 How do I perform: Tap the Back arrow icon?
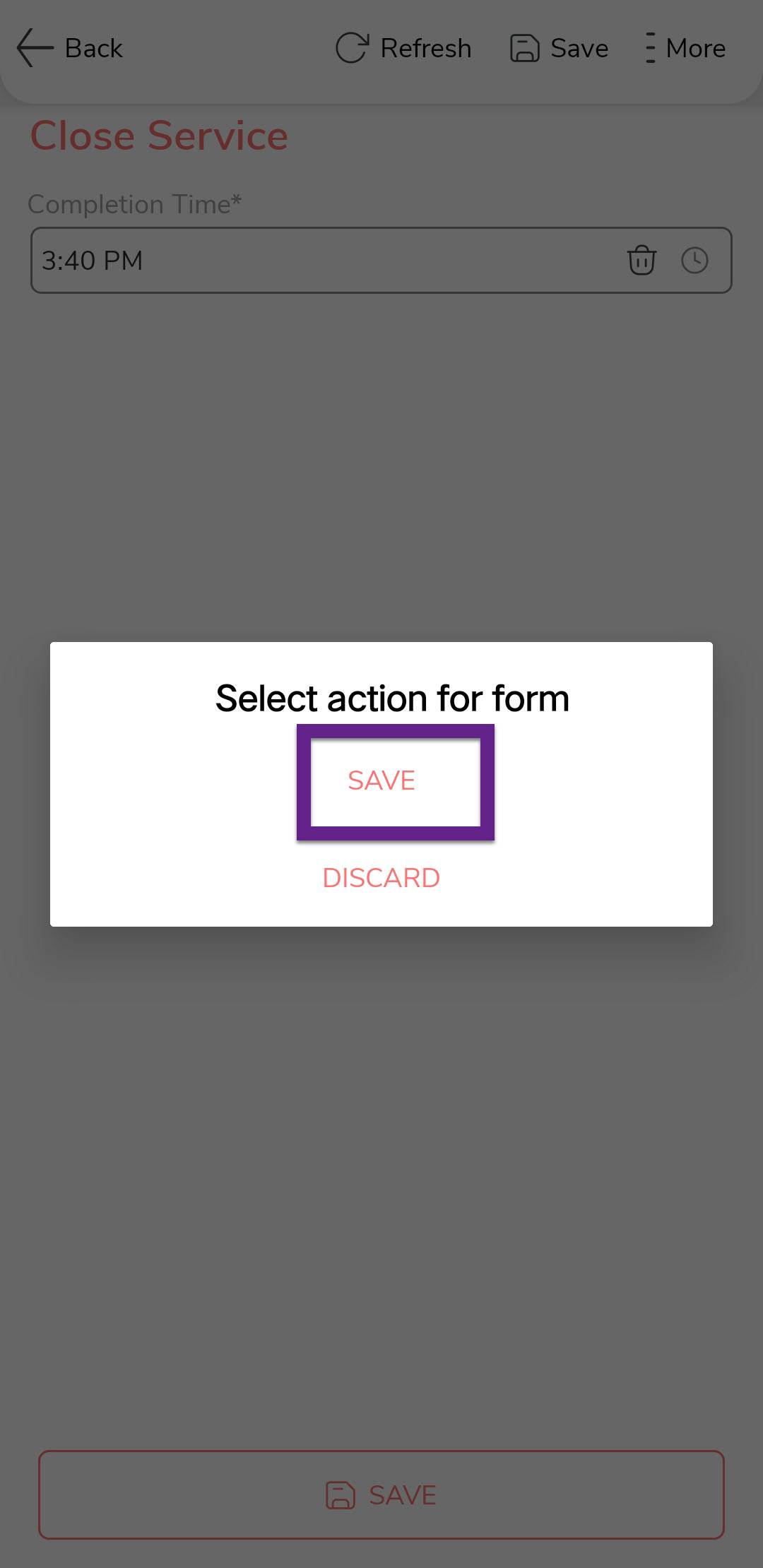click(x=34, y=48)
